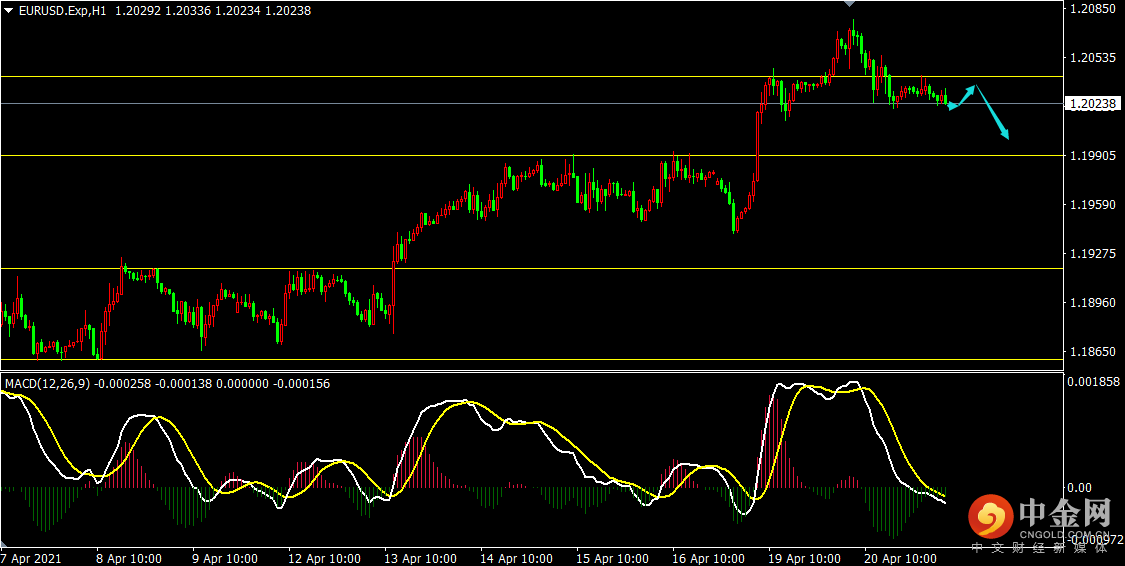Click the 1.18650 price axis label
This screenshot has width=1125, height=566.
coord(1093,352)
